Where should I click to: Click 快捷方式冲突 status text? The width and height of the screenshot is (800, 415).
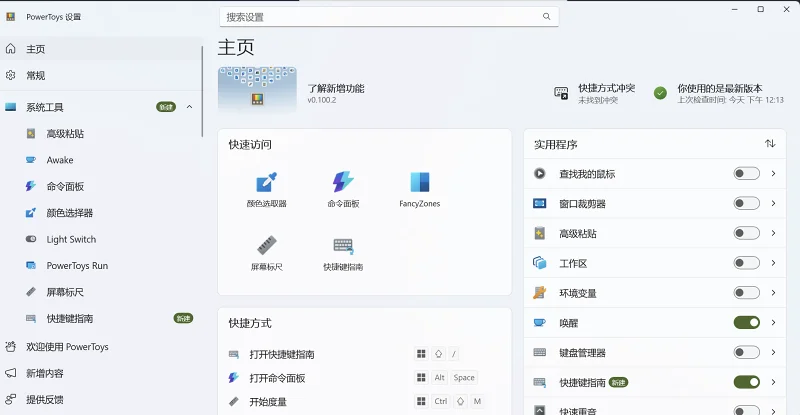[607, 88]
